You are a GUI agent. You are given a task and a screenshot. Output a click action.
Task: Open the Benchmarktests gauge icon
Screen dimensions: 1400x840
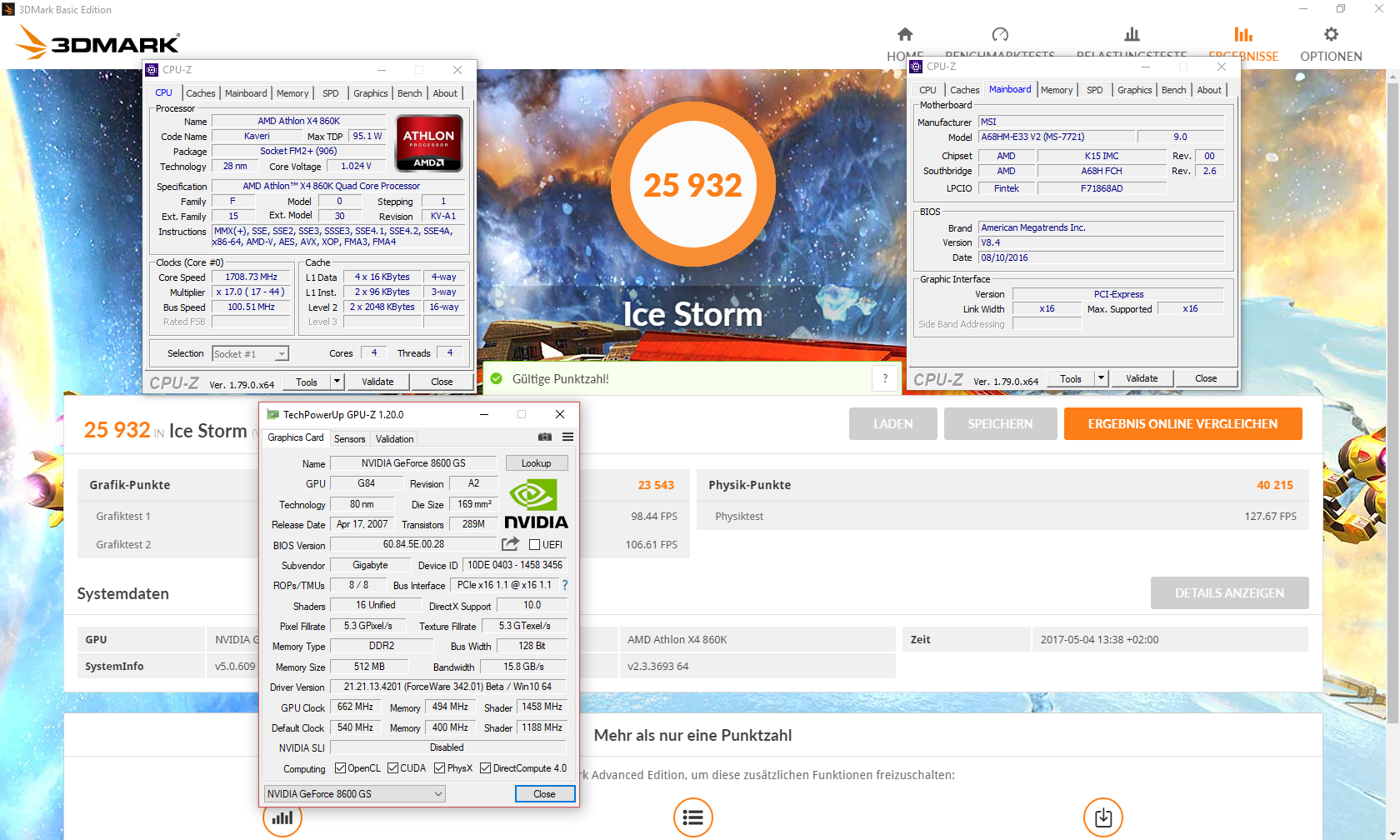click(1000, 34)
